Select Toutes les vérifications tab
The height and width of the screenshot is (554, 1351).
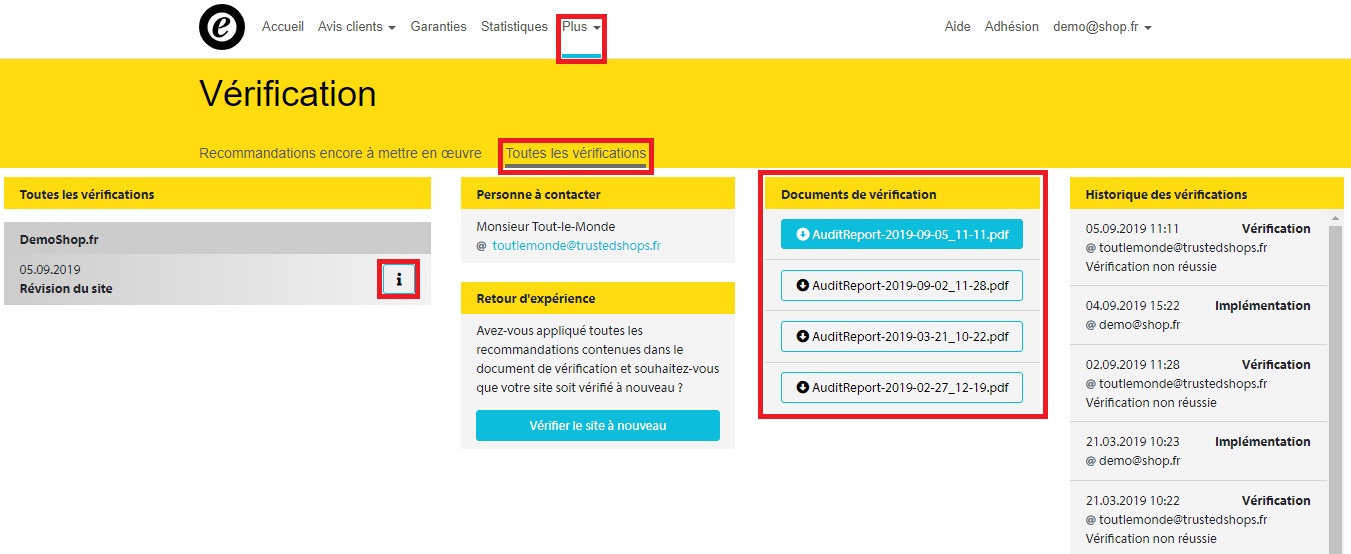pyautogui.click(x=576, y=153)
